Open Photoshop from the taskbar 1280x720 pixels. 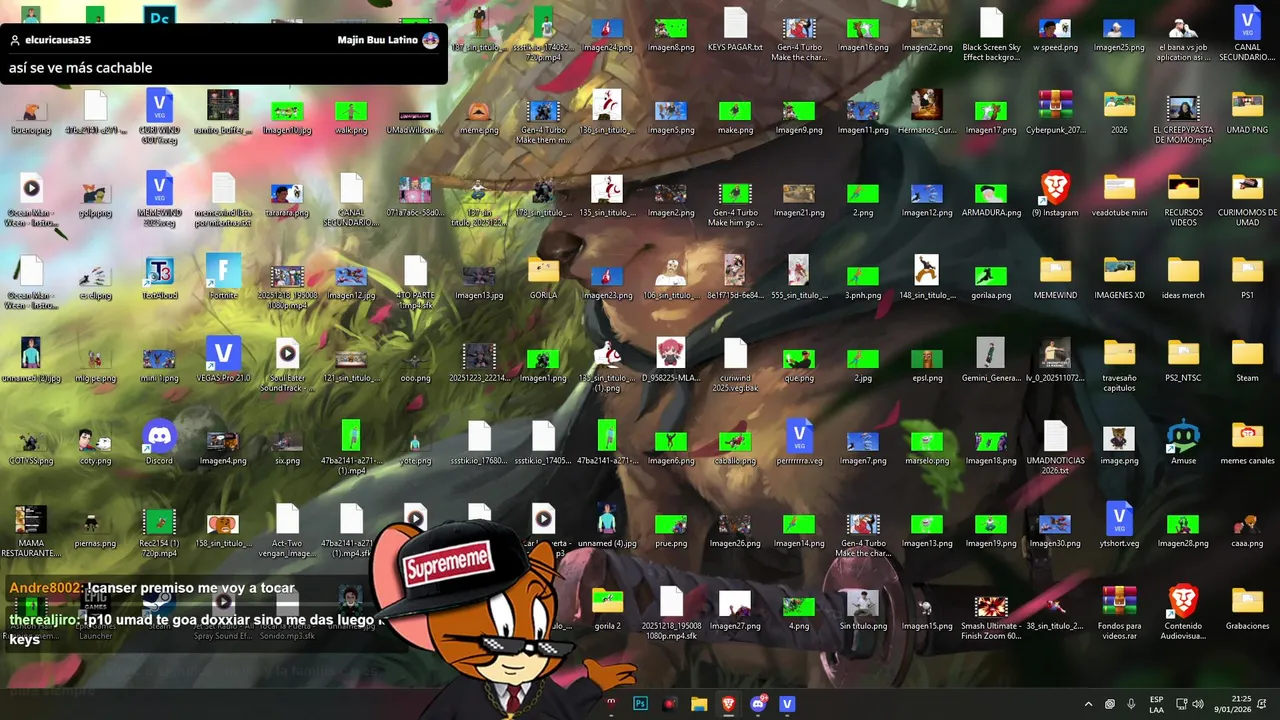tap(641, 704)
